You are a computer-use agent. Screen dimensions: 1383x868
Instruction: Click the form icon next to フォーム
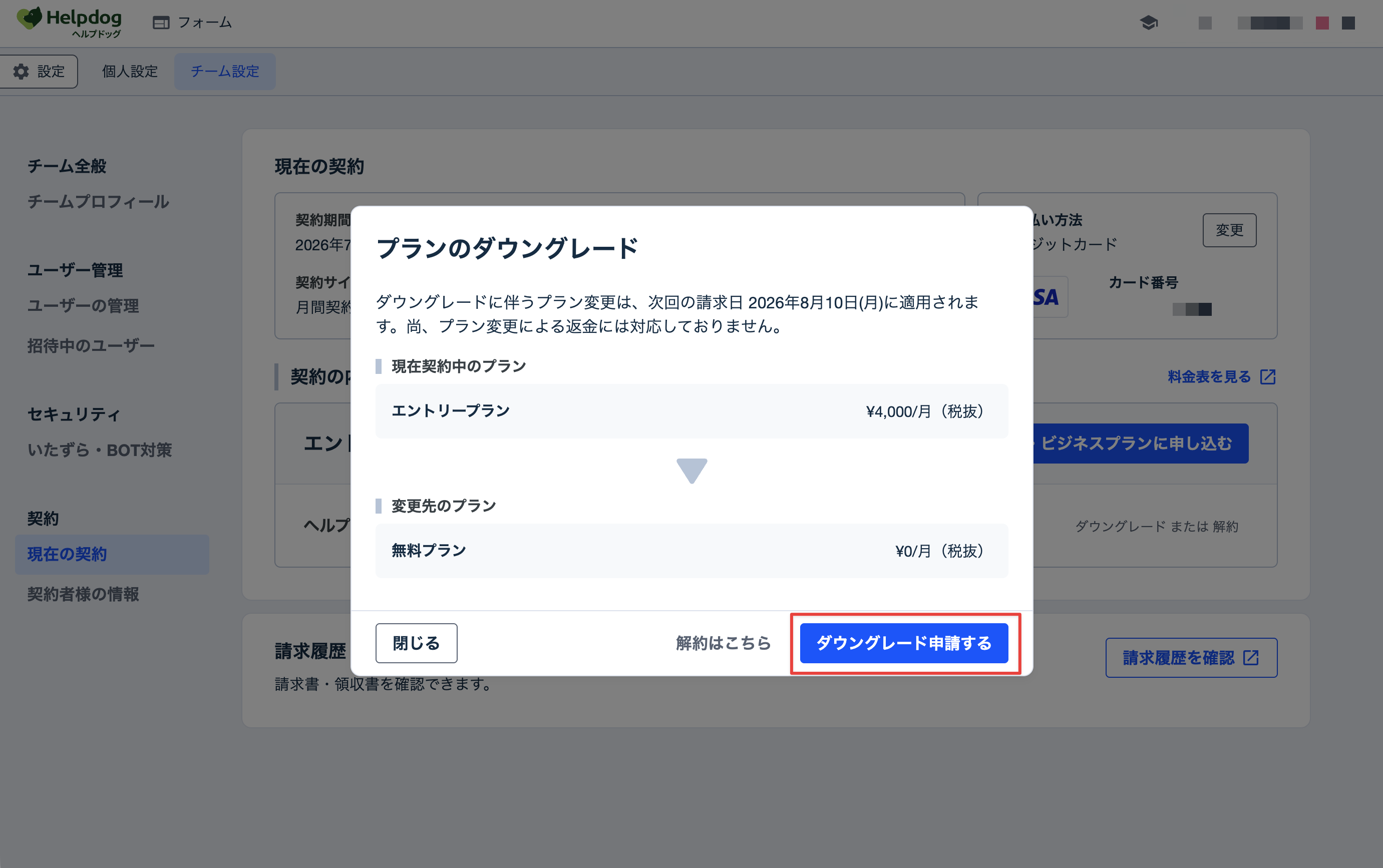point(161,23)
